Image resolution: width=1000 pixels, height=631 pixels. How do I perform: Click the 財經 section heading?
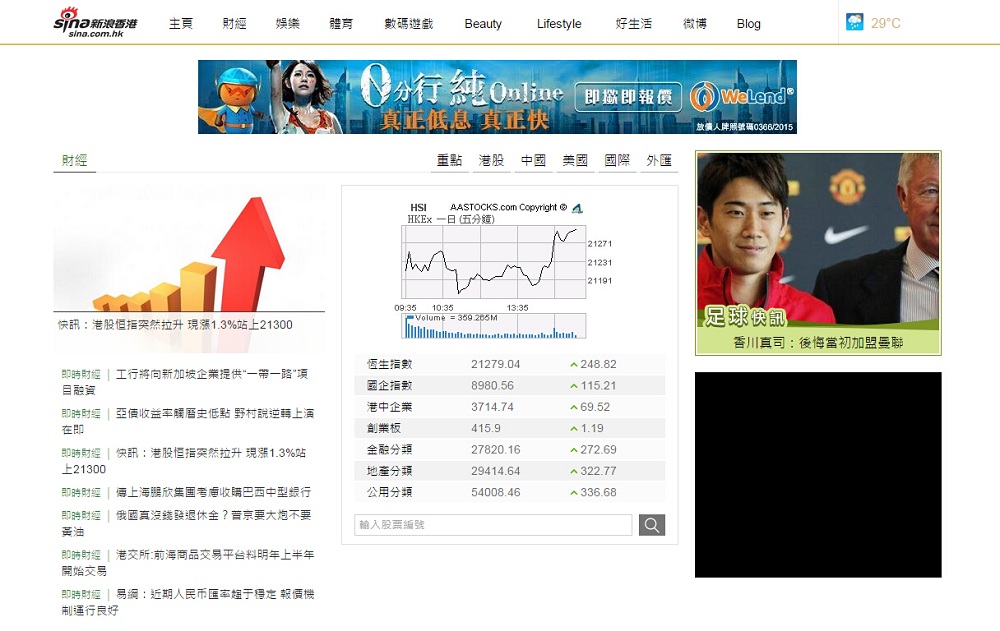pyautogui.click(x=74, y=160)
